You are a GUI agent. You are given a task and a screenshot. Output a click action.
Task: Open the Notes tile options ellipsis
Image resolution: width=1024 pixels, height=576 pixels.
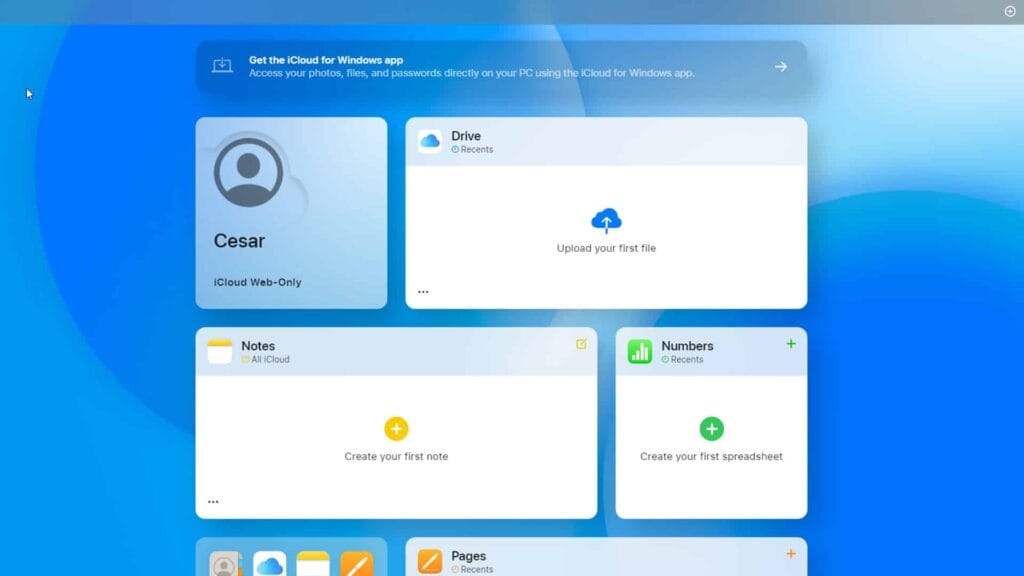(213, 502)
